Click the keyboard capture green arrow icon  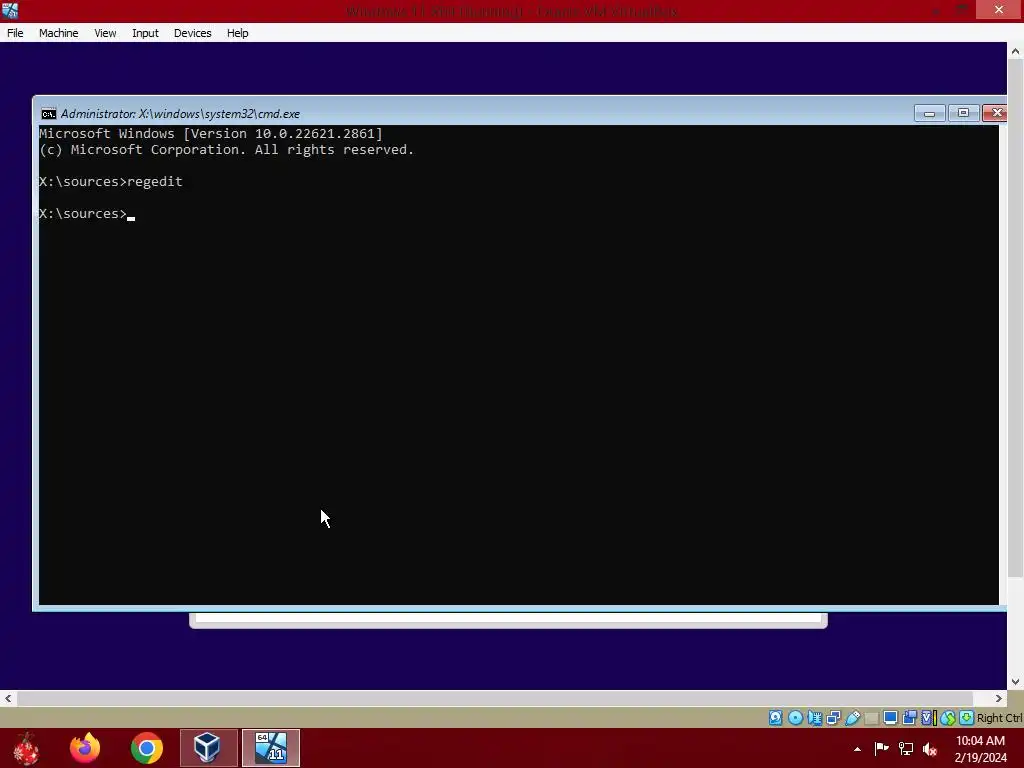(967, 718)
